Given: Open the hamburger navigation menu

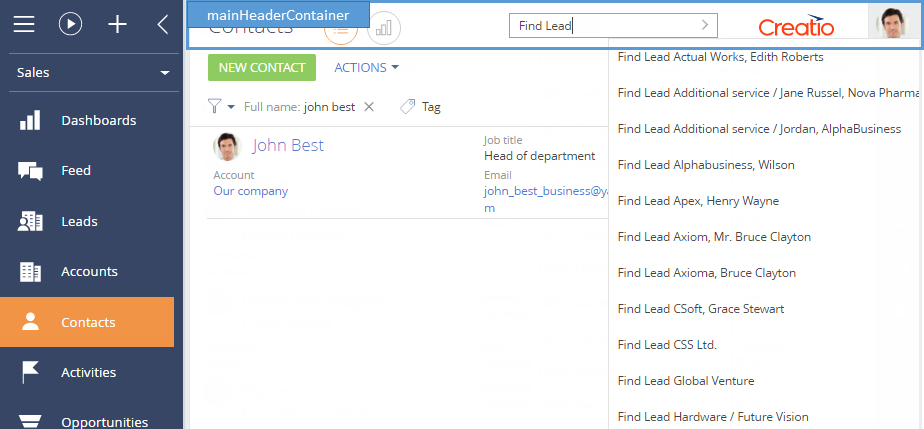Looking at the screenshot, I should tap(24, 25).
